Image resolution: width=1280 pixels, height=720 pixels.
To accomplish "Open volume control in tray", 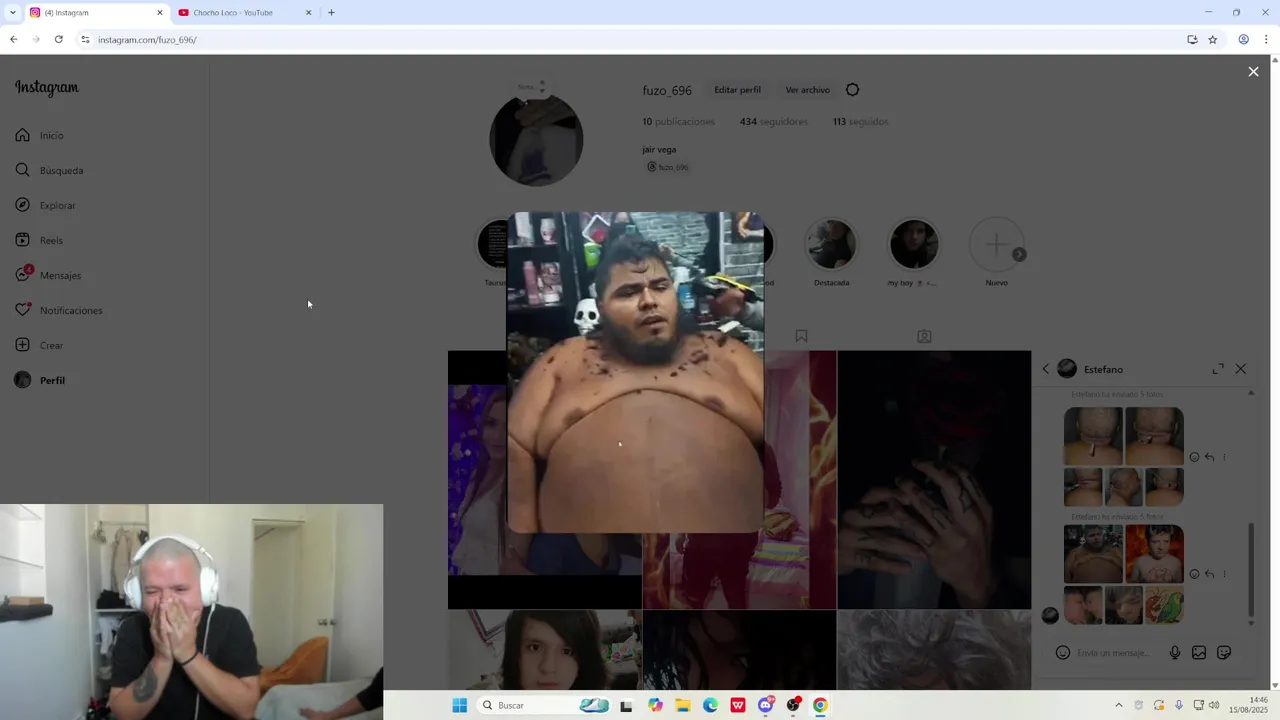I will 1214,705.
